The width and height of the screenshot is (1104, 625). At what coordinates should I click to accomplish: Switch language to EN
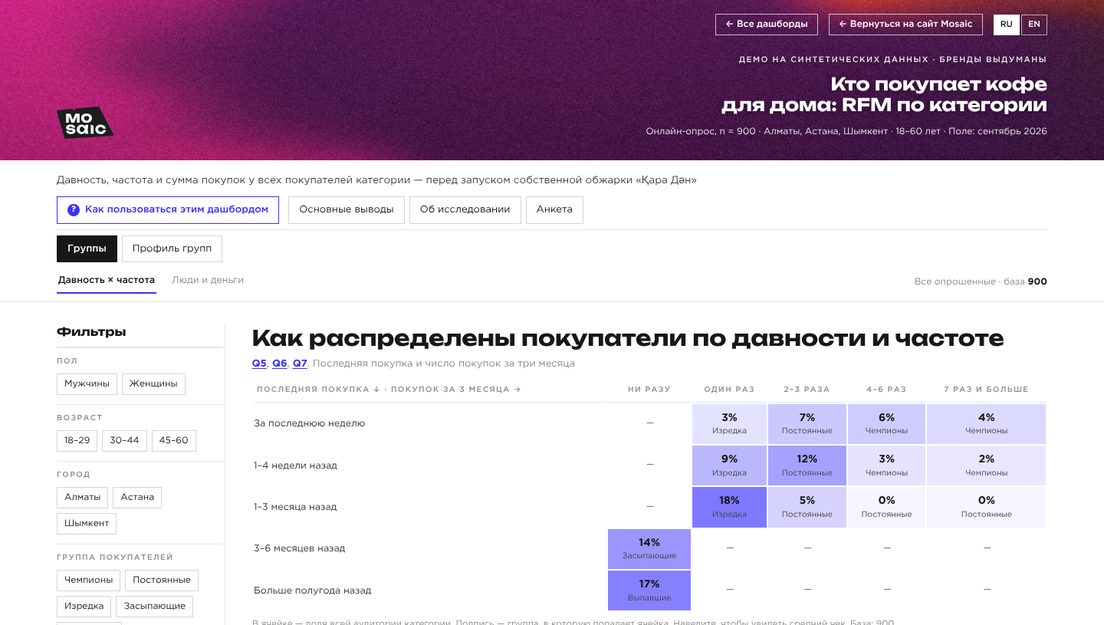[x=1034, y=24]
